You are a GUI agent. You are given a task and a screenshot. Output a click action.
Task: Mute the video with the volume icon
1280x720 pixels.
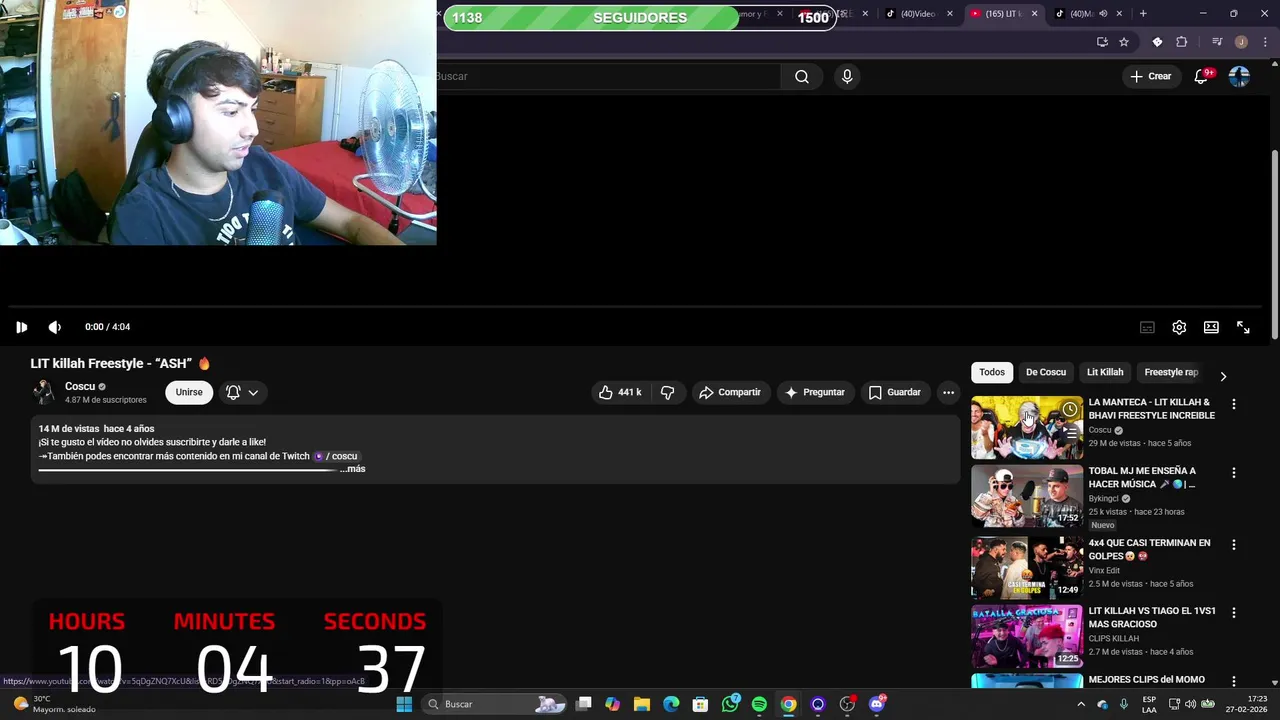click(x=55, y=327)
